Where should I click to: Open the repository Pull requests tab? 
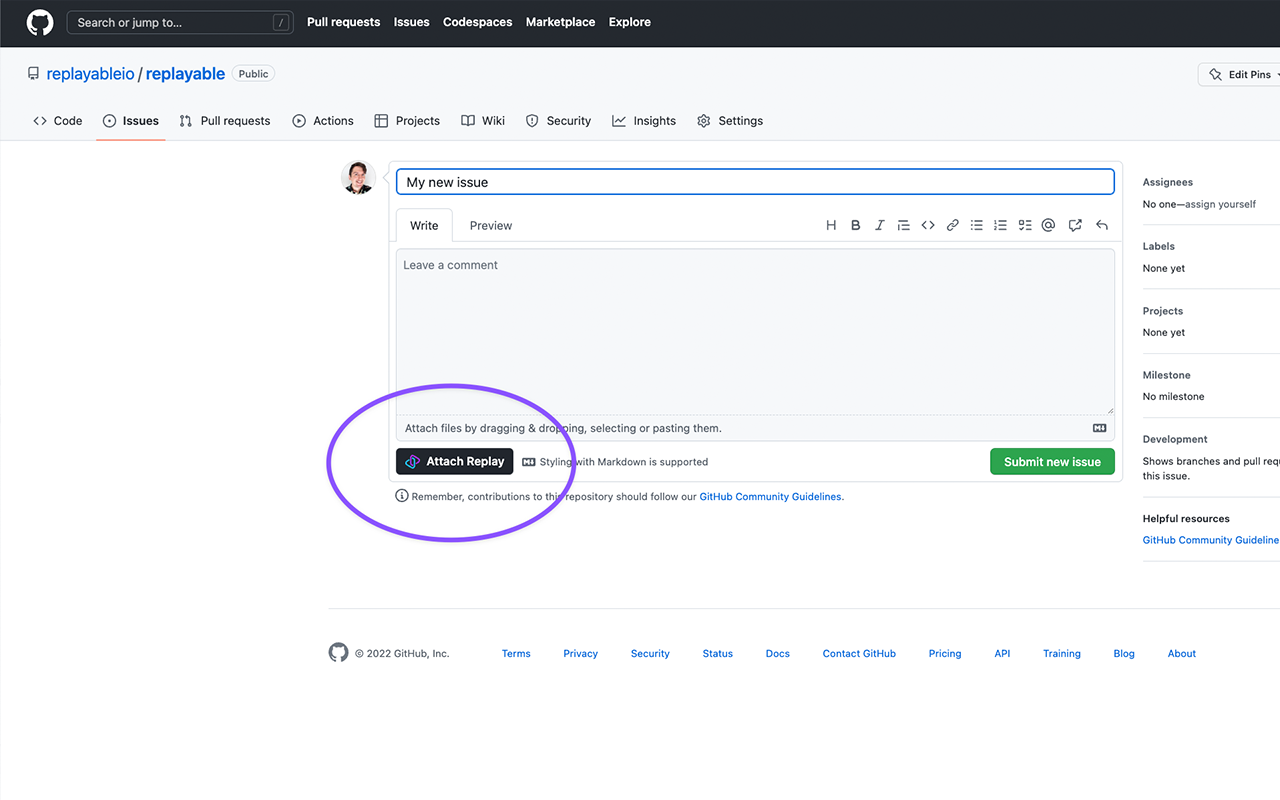pos(225,121)
